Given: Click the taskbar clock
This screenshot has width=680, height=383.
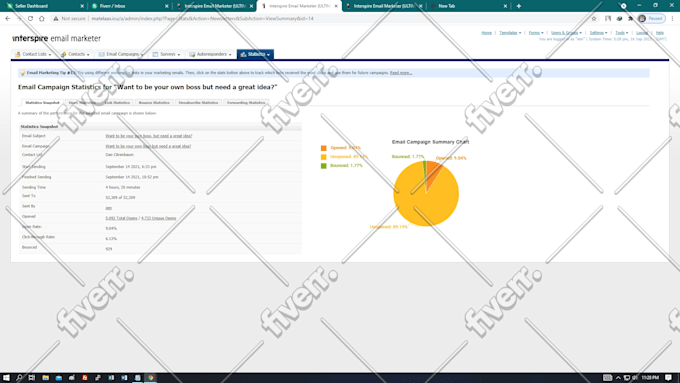Looking at the screenshot, I should [650, 378].
